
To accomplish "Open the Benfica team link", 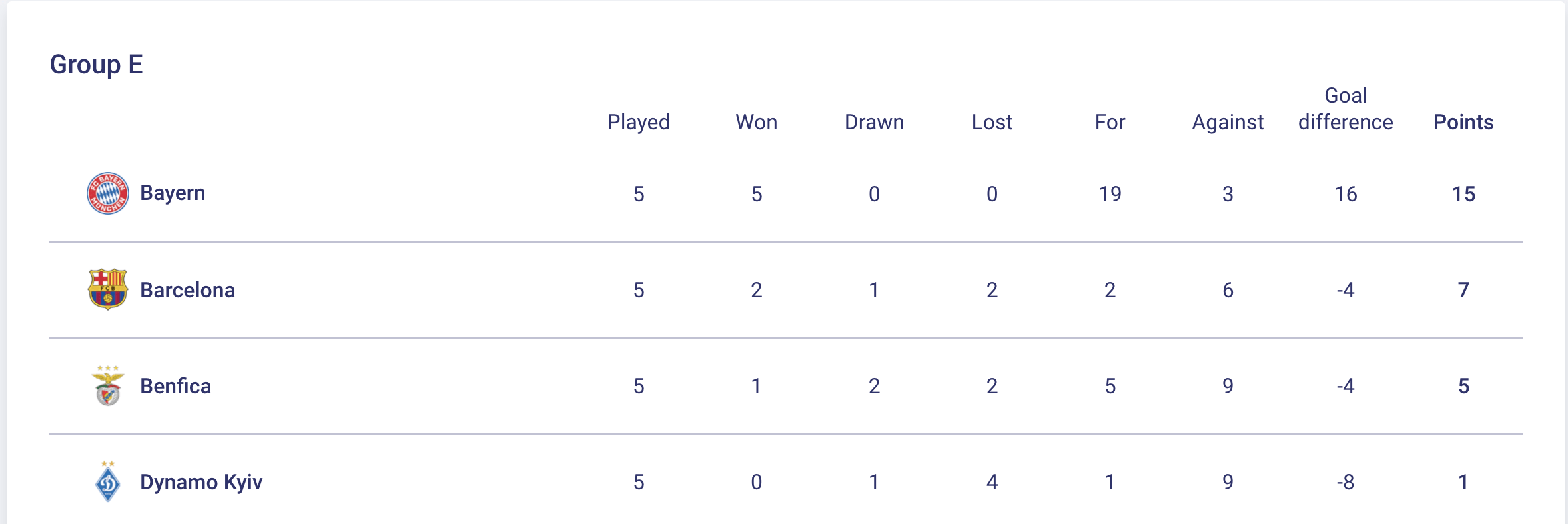I will tap(175, 386).
